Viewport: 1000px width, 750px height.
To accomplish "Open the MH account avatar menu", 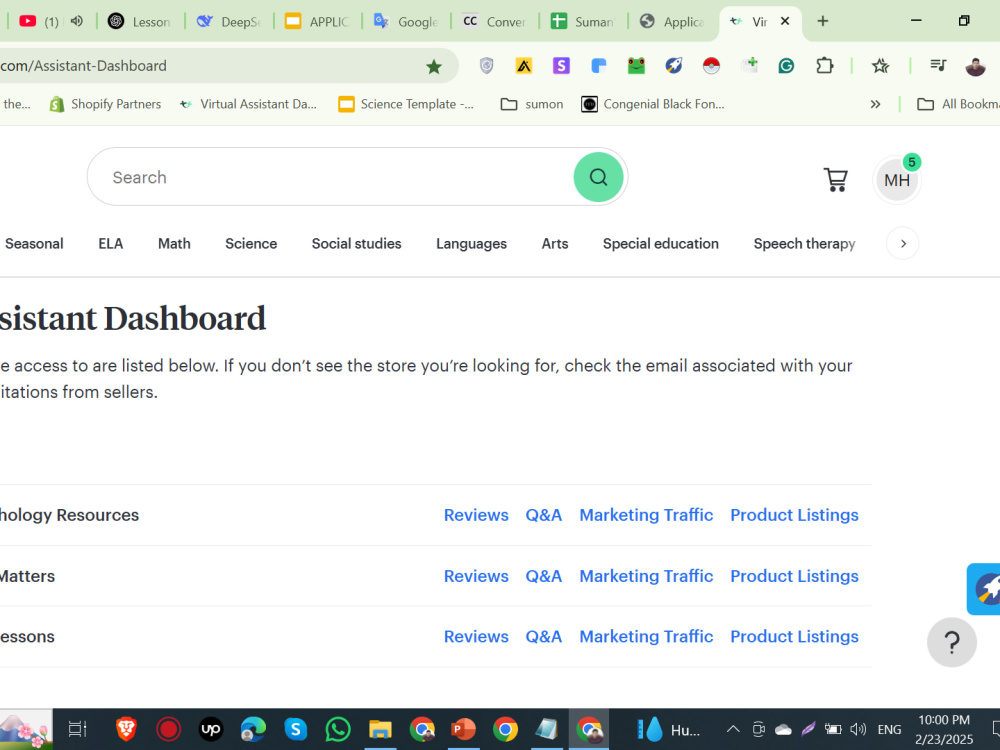I will pyautogui.click(x=897, y=180).
